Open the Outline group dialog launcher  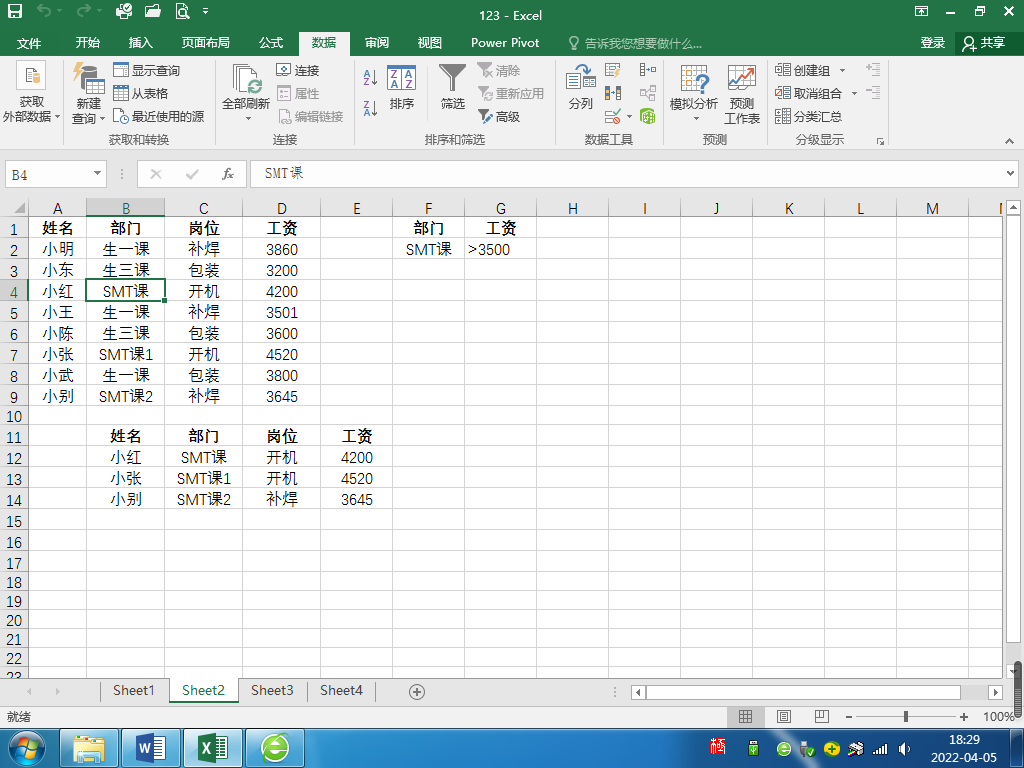click(880, 140)
